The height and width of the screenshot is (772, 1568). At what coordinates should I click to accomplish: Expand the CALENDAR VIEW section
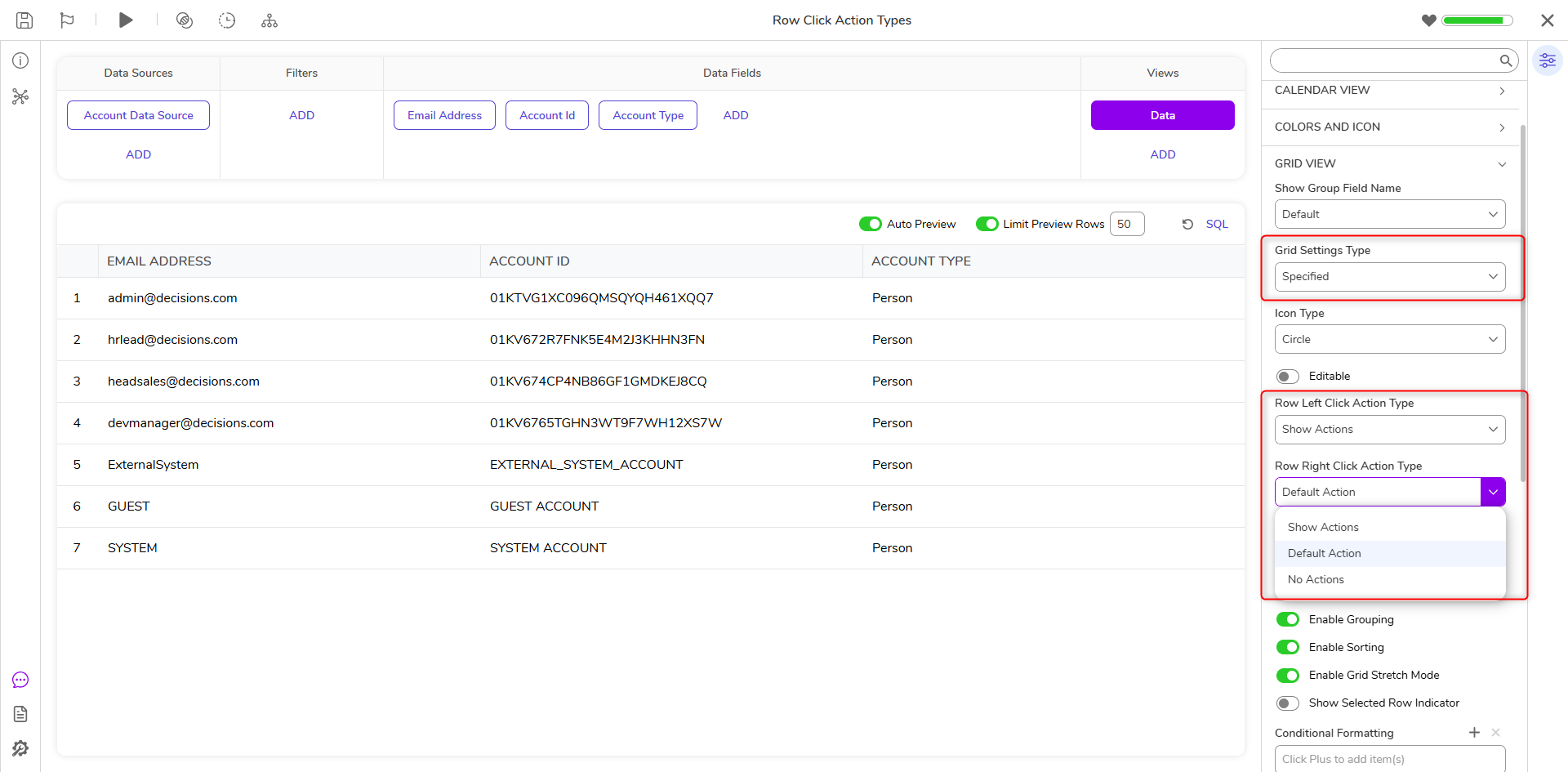(x=1390, y=91)
